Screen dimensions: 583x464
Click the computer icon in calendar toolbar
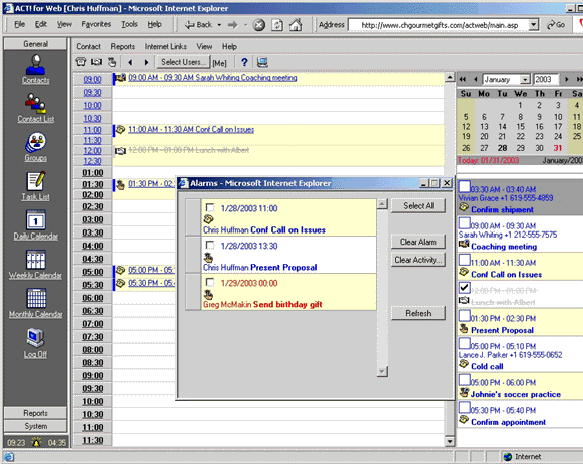(x=262, y=62)
